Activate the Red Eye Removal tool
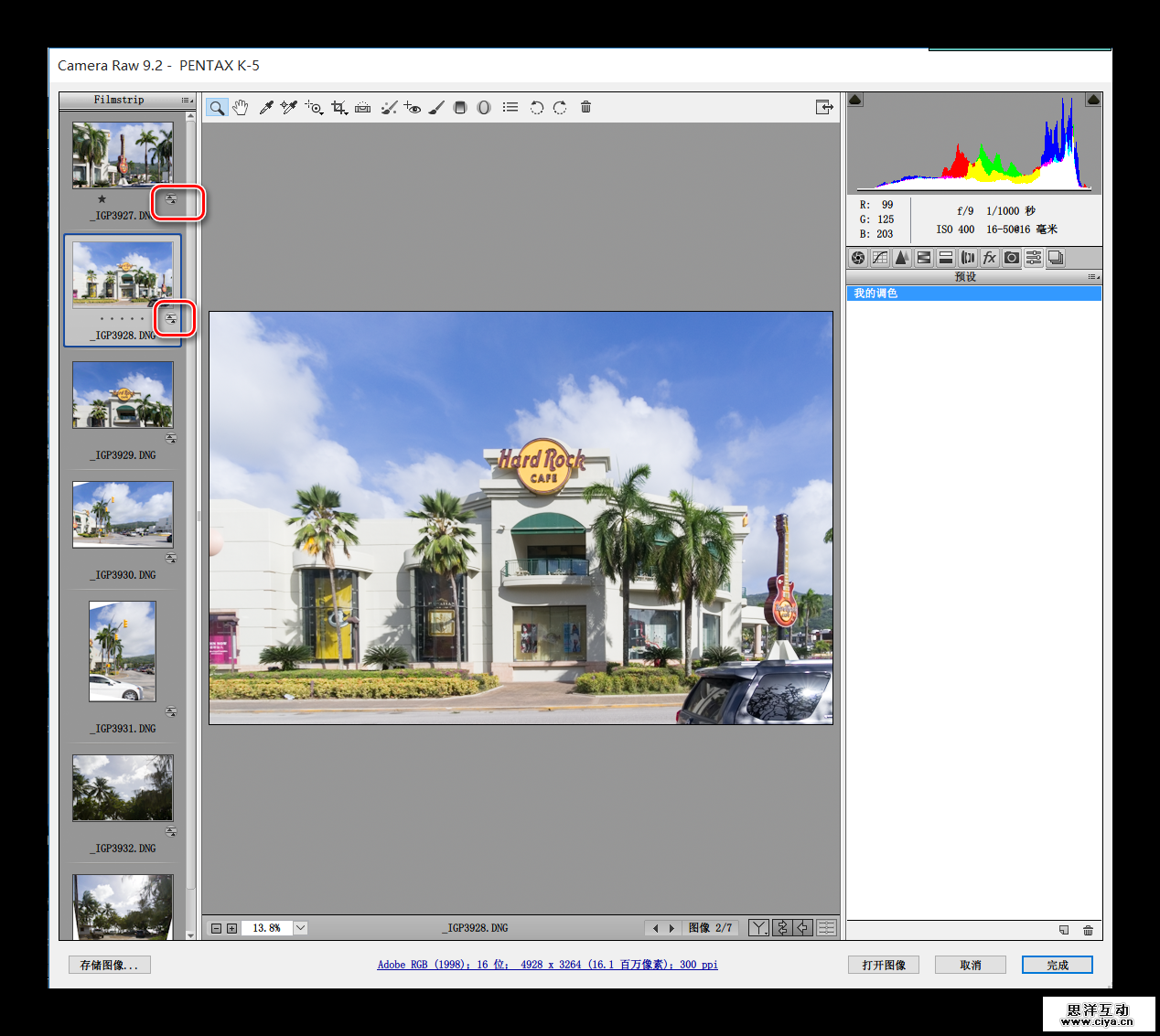The width and height of the screenshot is (1160, 1036). pyautogui.click(x=413, y=108)
